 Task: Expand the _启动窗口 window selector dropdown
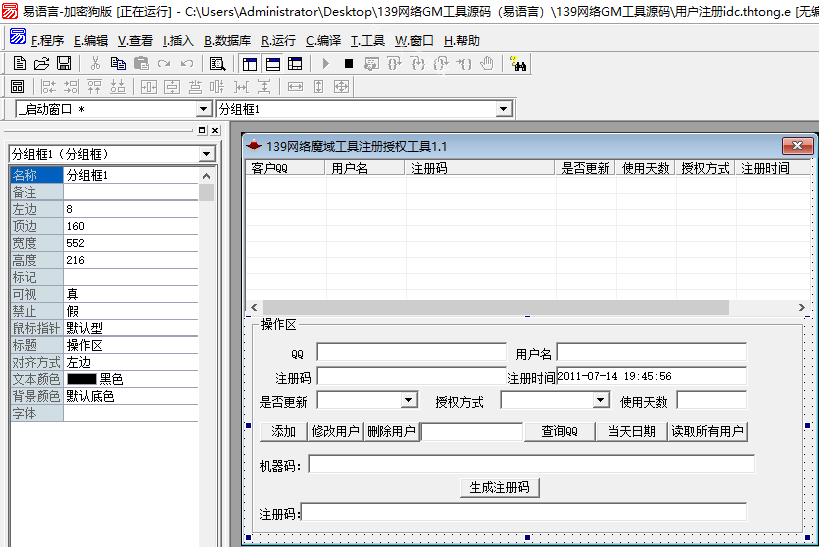[x=204, y=109]
